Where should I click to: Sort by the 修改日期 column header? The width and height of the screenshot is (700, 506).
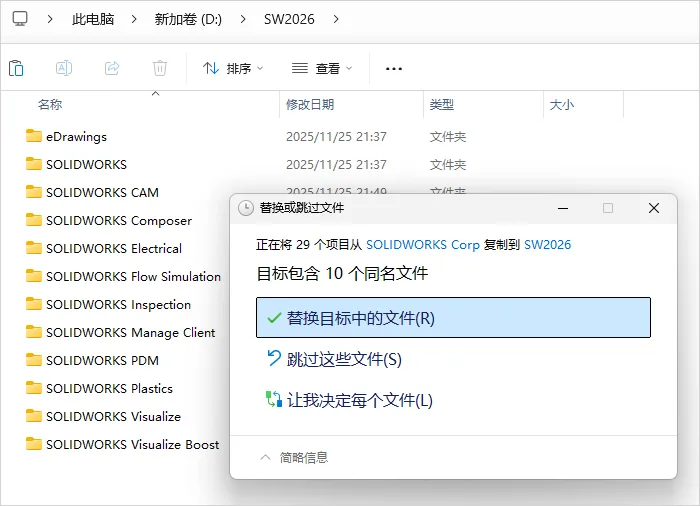pos(310,105)
